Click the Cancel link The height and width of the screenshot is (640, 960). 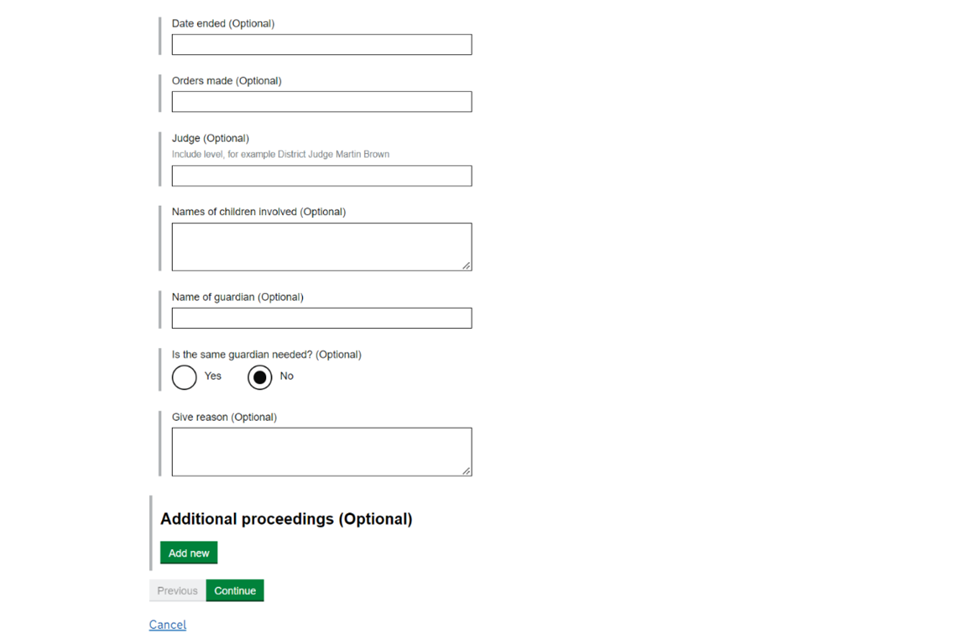(x=167, y=625)
